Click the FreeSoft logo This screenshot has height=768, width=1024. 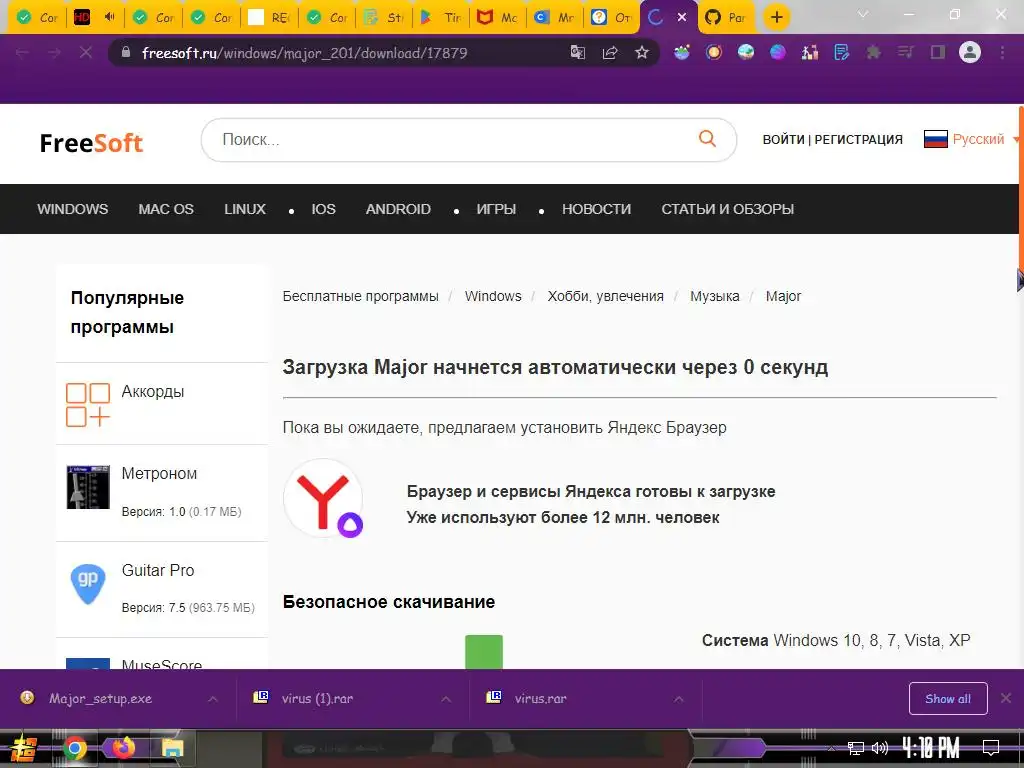[x=91, y=143]
